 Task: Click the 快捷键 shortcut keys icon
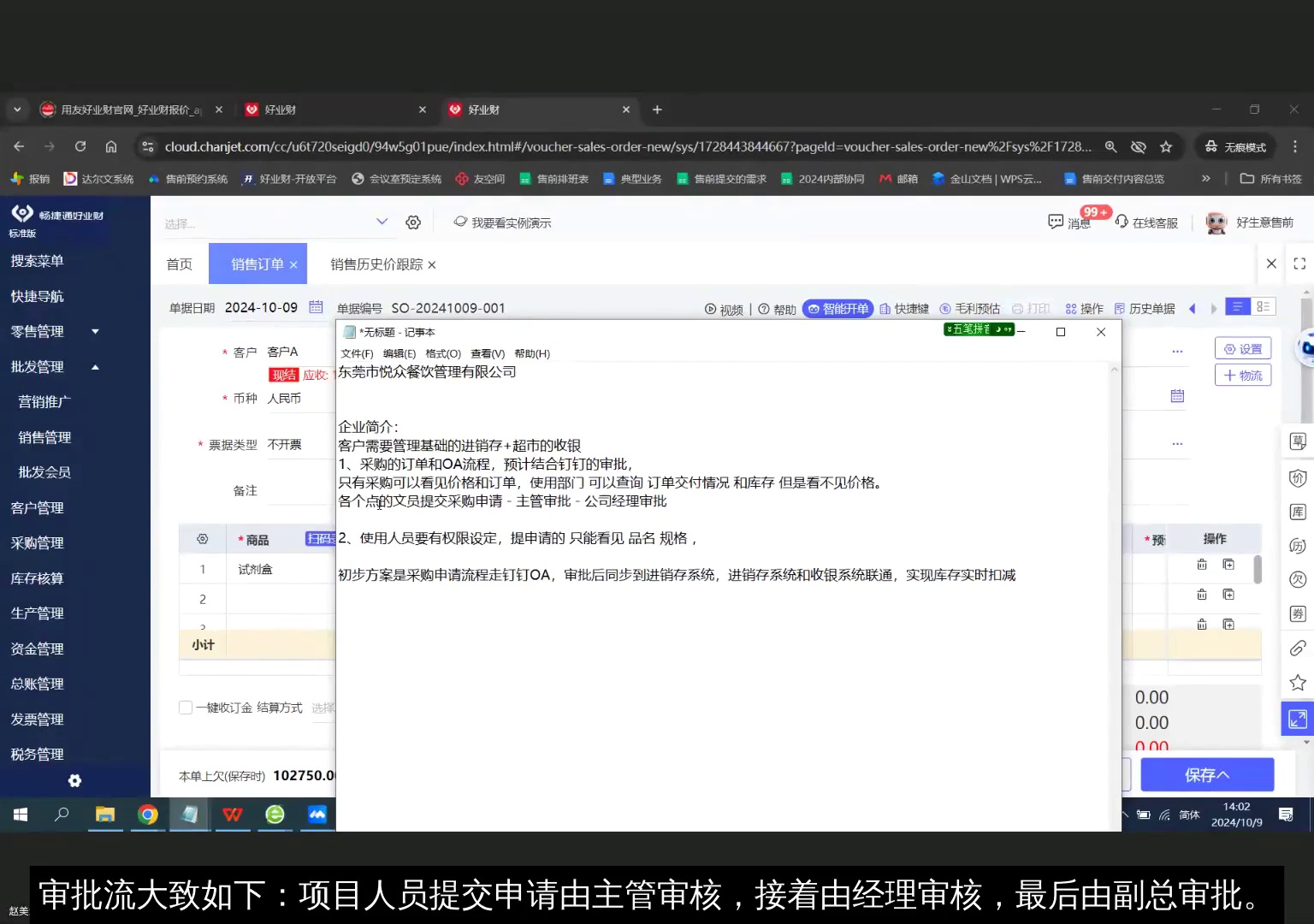(903, 308)
